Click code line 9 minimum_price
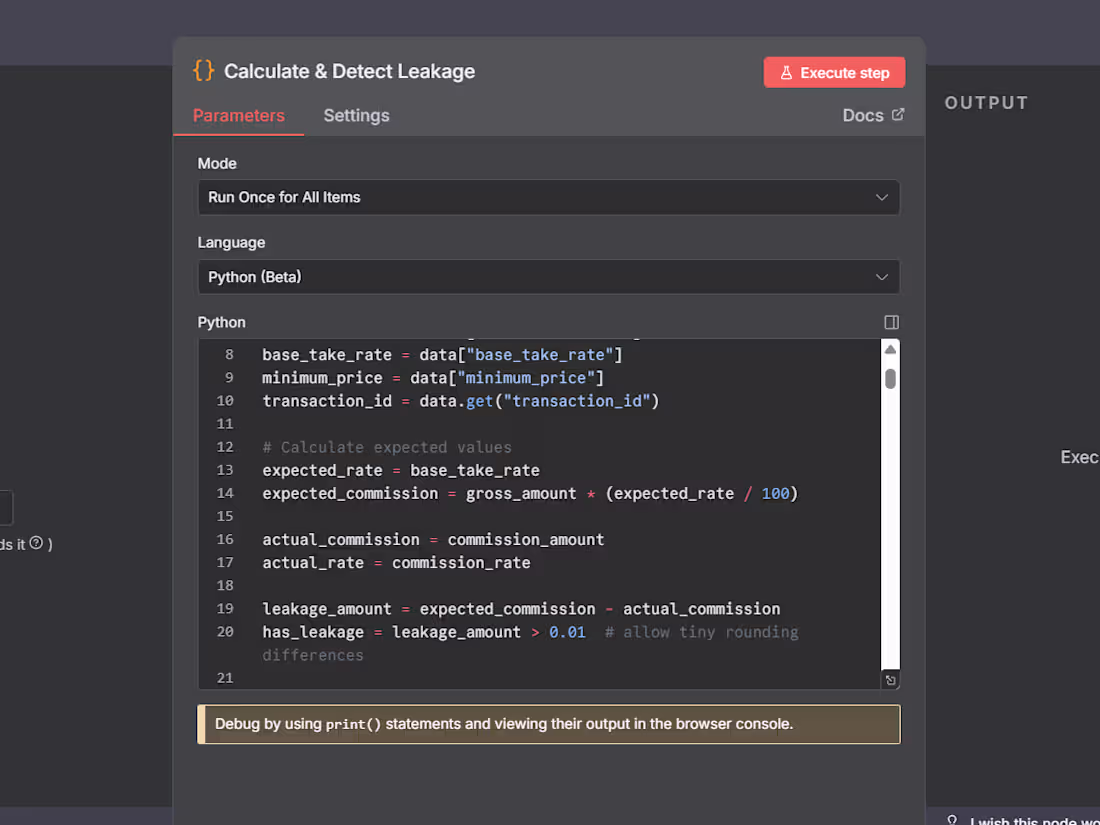1100x825 pixels. coord(433,378)
